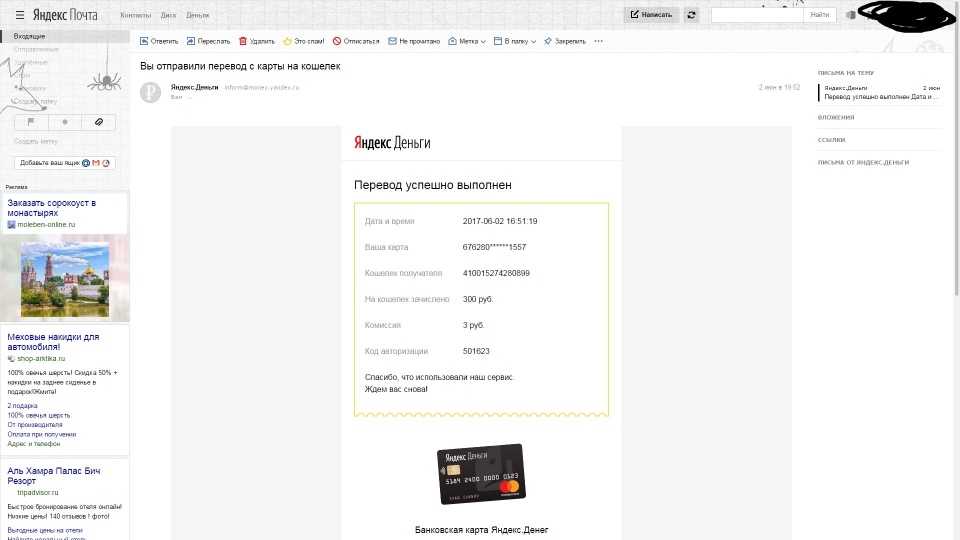Click the Яндекс Деньги logo in the email
This screenshot has width=960, height=540.
[x=392, y=143]
